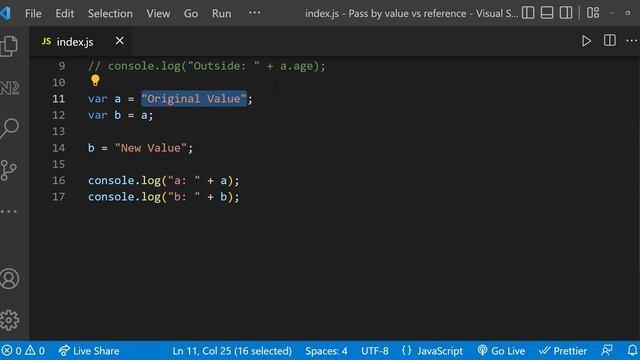Viewport: 640px width, 360px height.
Task: Show the lightbulb code actions
Action: tap(95, 80)
